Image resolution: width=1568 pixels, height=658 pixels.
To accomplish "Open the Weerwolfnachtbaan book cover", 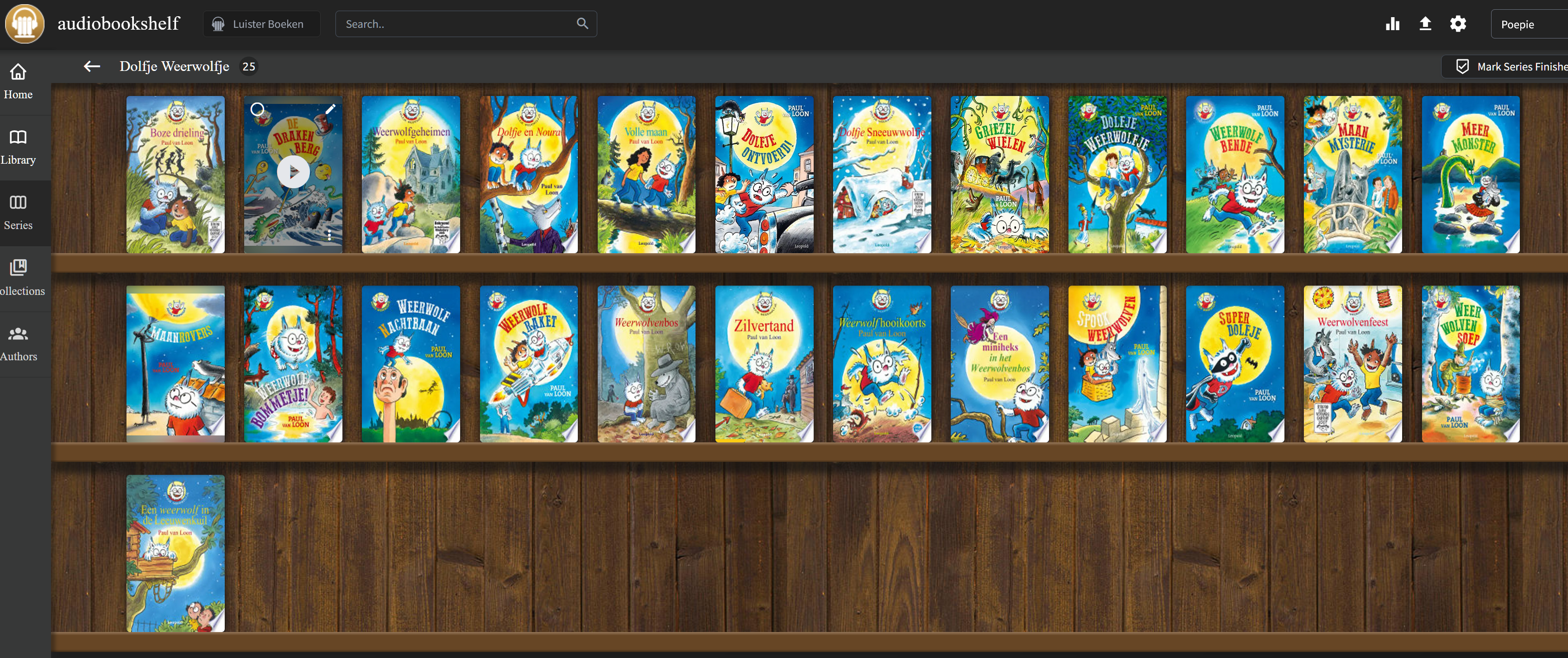I will tap(411, 364).
